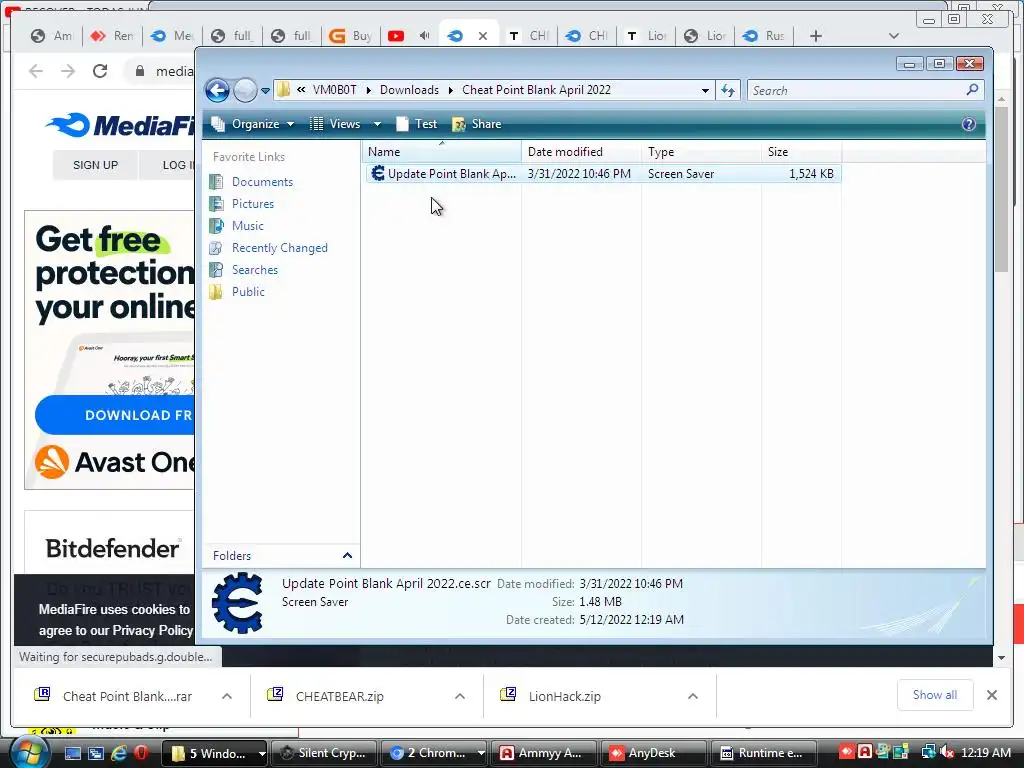Expand the Folders pane
Image resolution: width=1024 pixels, height=768 pixels.
347,556
